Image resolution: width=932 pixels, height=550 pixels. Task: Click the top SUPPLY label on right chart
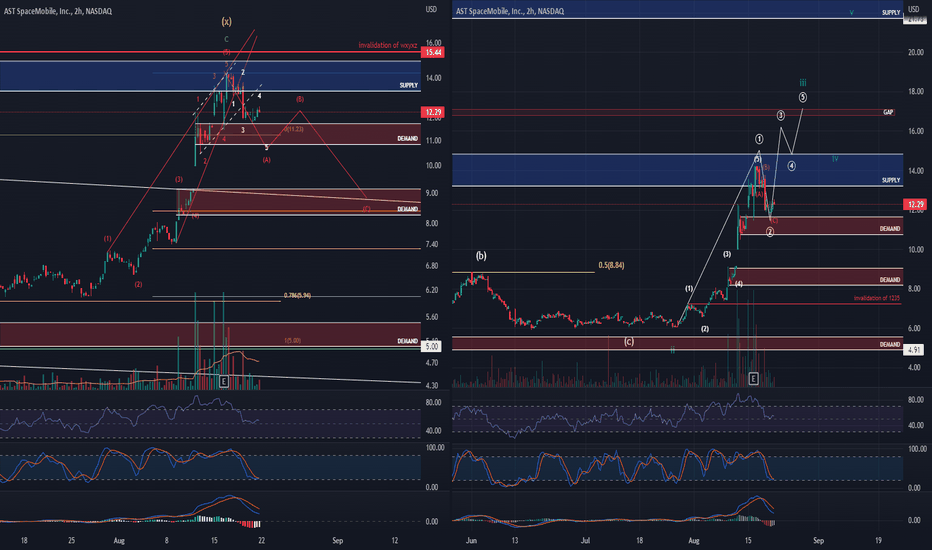[890, 12]
